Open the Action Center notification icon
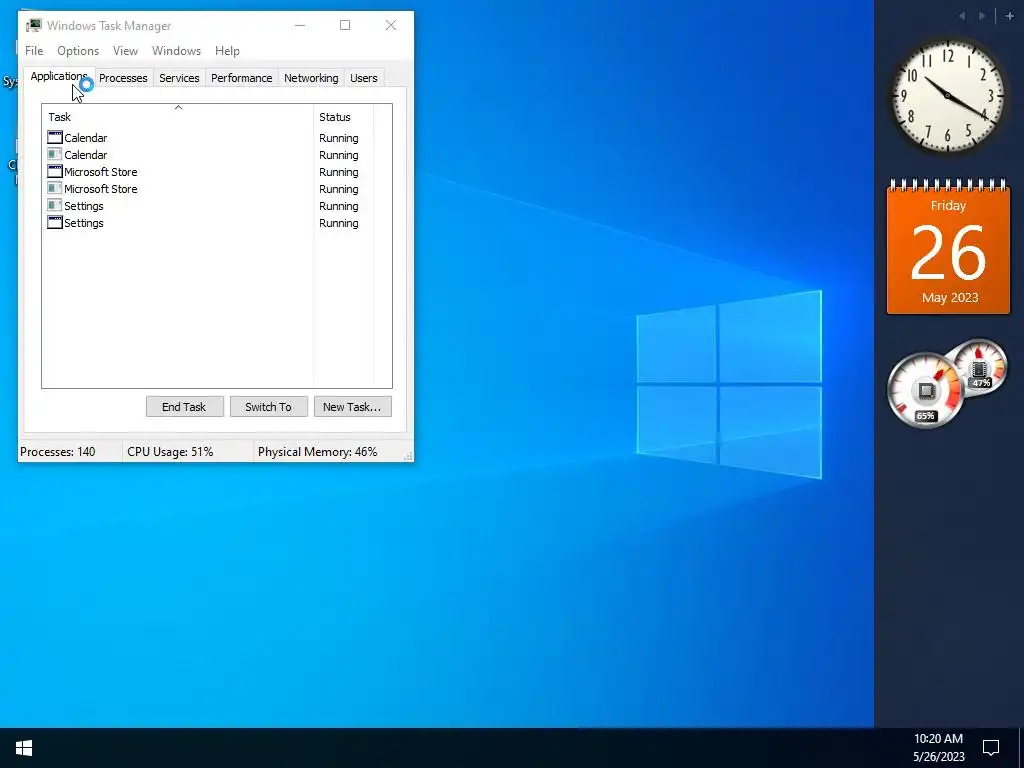1024x768 pixels. click(x=991, y=748)
